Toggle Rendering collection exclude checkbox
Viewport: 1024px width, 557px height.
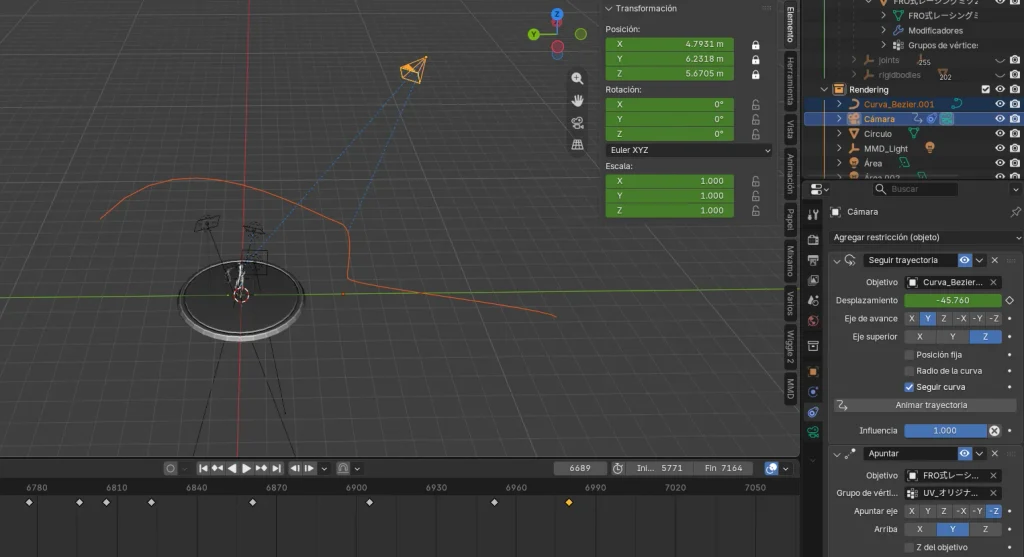(x=985, y=89)
